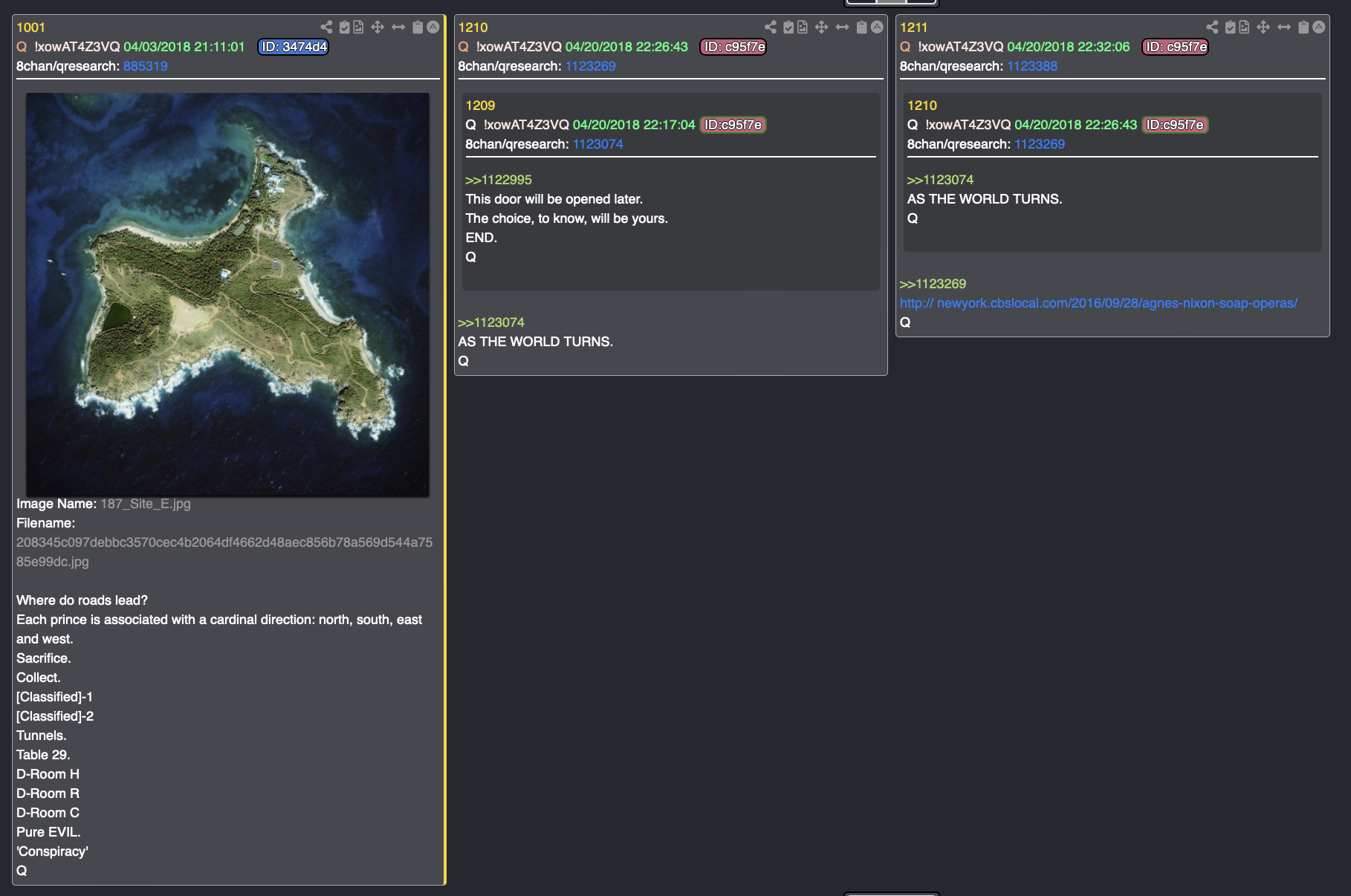Click four-arrow move icon on post 1211
This screenshot has height=896, width=1351.
click(x=1263, y=27)
